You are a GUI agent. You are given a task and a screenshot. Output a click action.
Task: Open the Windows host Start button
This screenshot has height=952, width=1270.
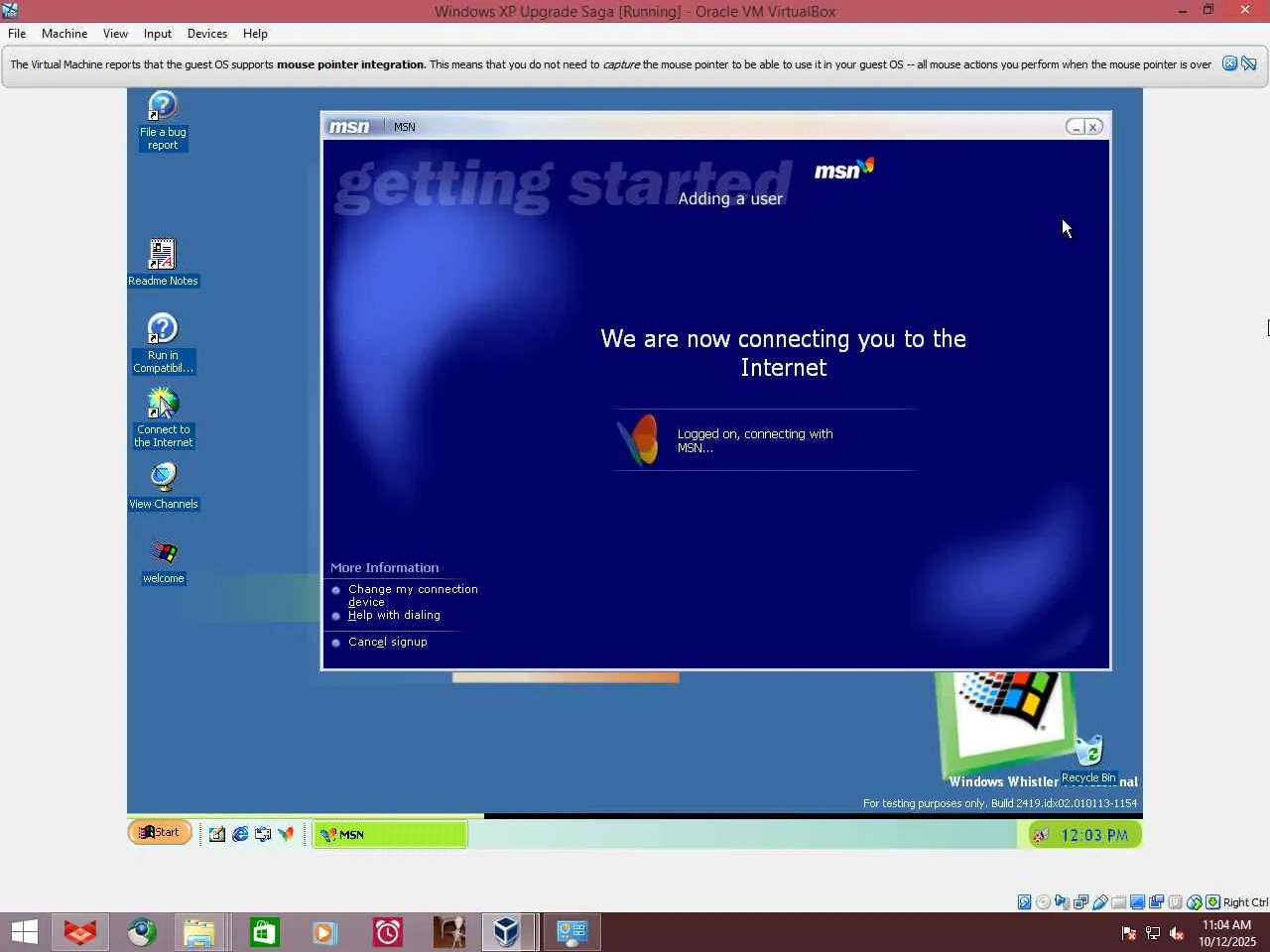click(x=25, y=932)
